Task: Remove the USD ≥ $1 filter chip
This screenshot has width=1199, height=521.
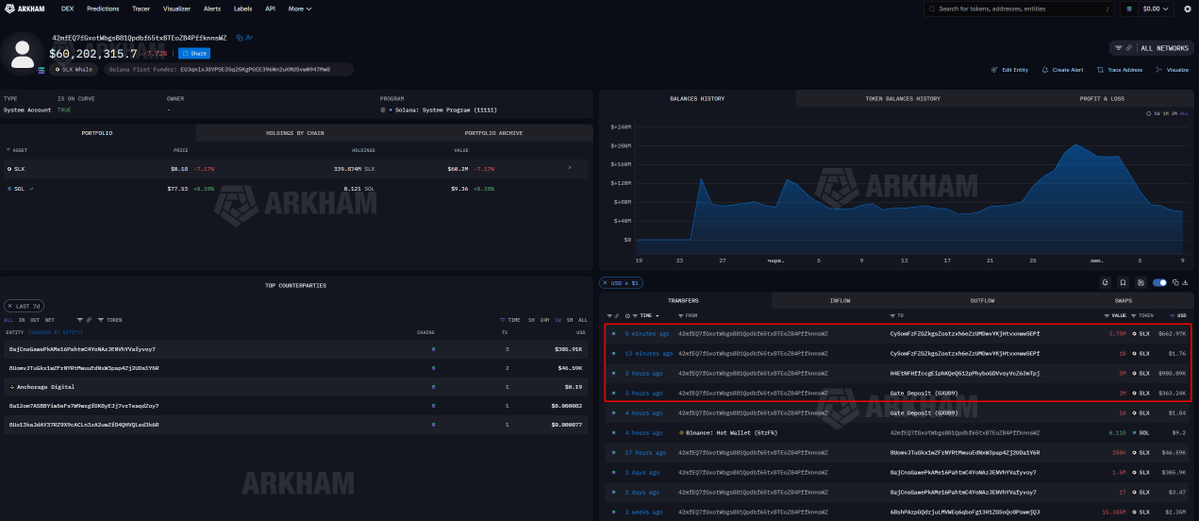Action: [605, 283]
